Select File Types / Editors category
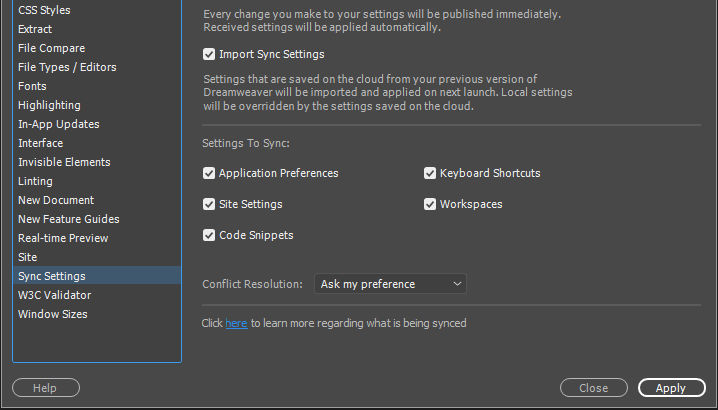718x410 pixels. (x=67, y=67)
